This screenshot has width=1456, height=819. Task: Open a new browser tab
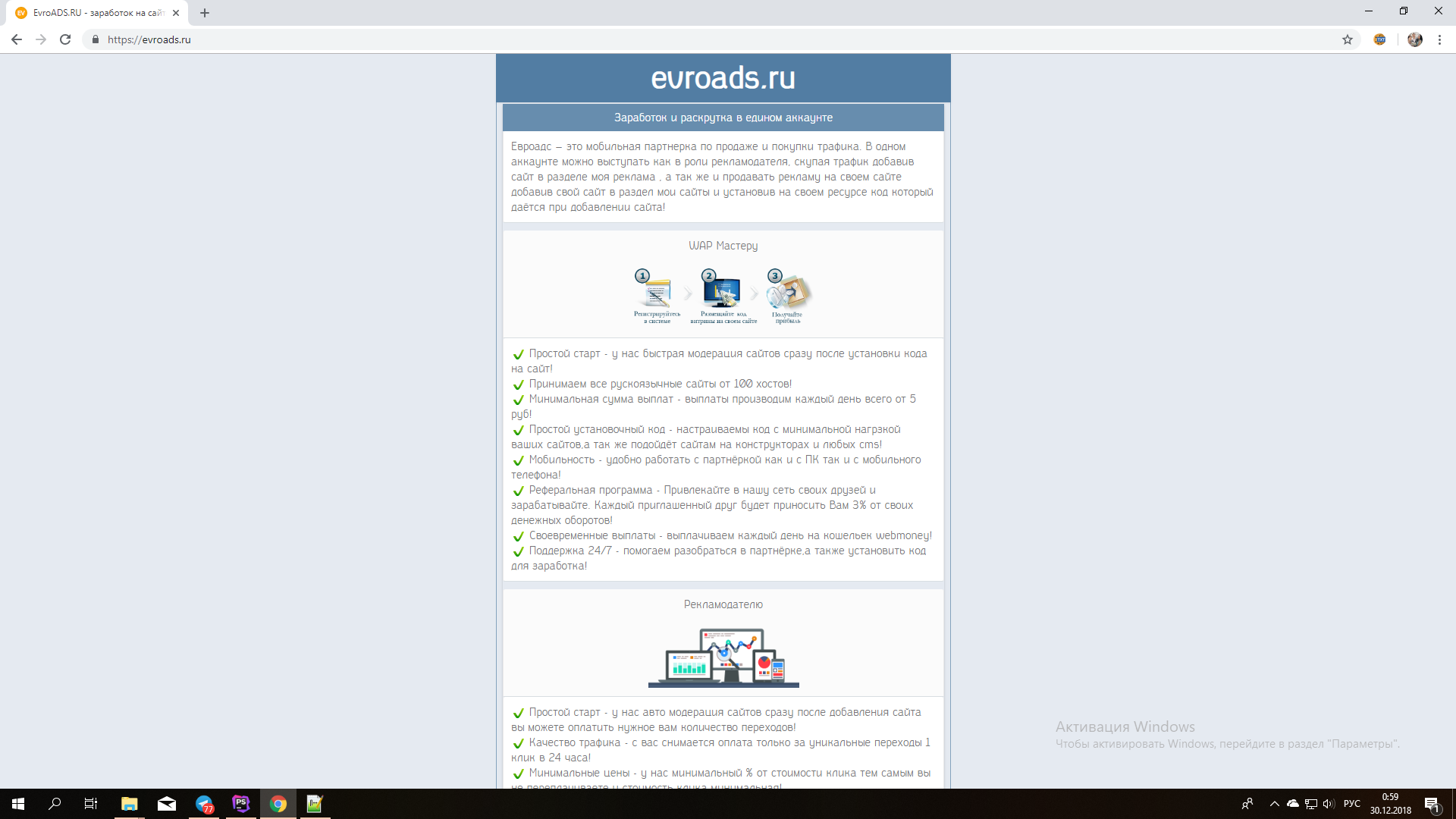(x=205, y=13)
